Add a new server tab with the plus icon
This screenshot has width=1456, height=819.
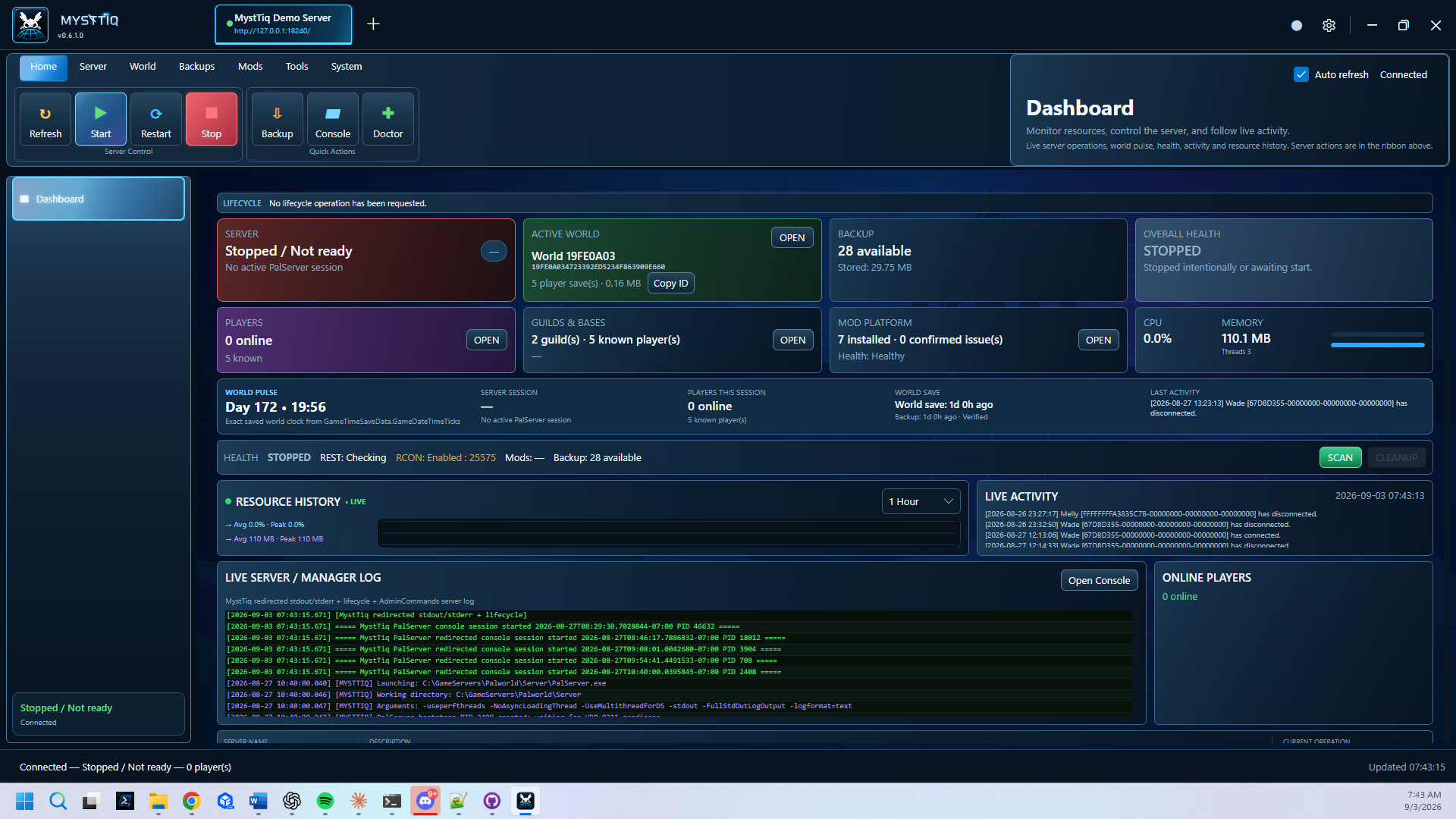(373, 24)
